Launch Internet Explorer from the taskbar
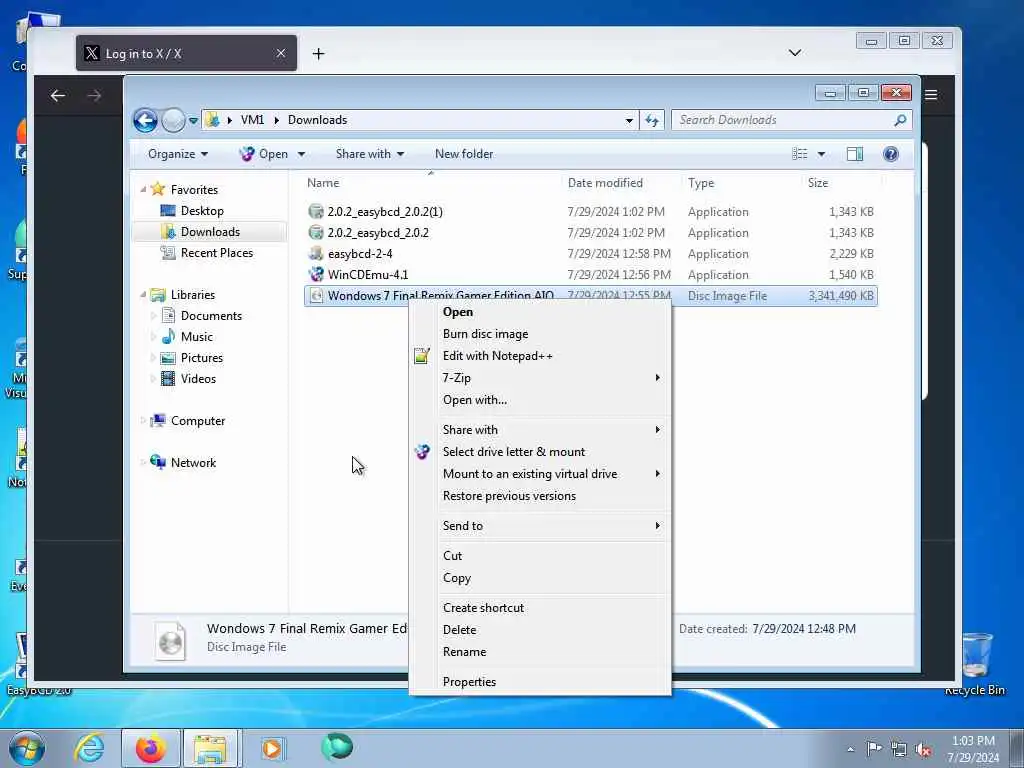The image size is (1024, 768). click(x=89, y=748)
